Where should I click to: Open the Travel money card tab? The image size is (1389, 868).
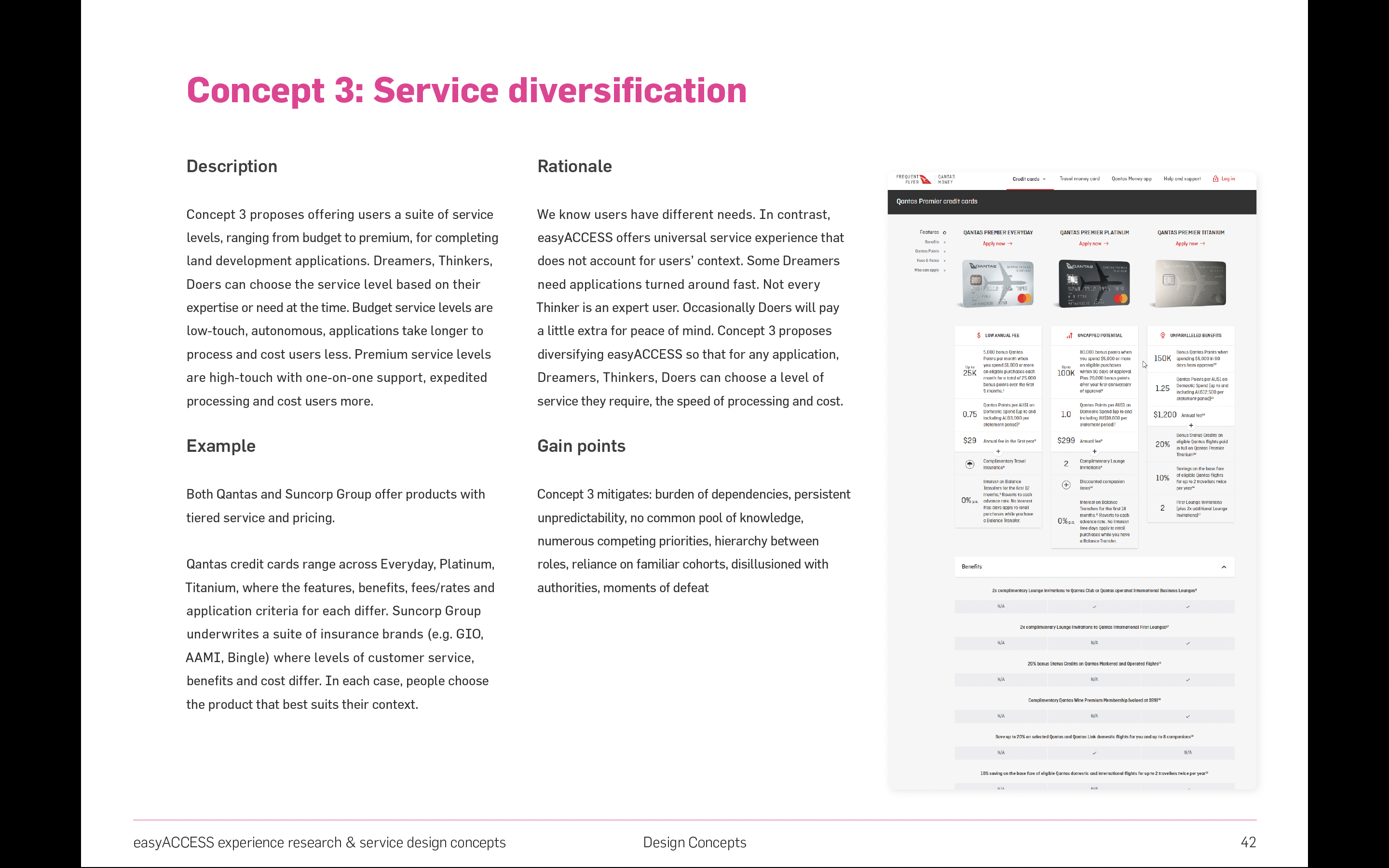[x=1079, y=178]
